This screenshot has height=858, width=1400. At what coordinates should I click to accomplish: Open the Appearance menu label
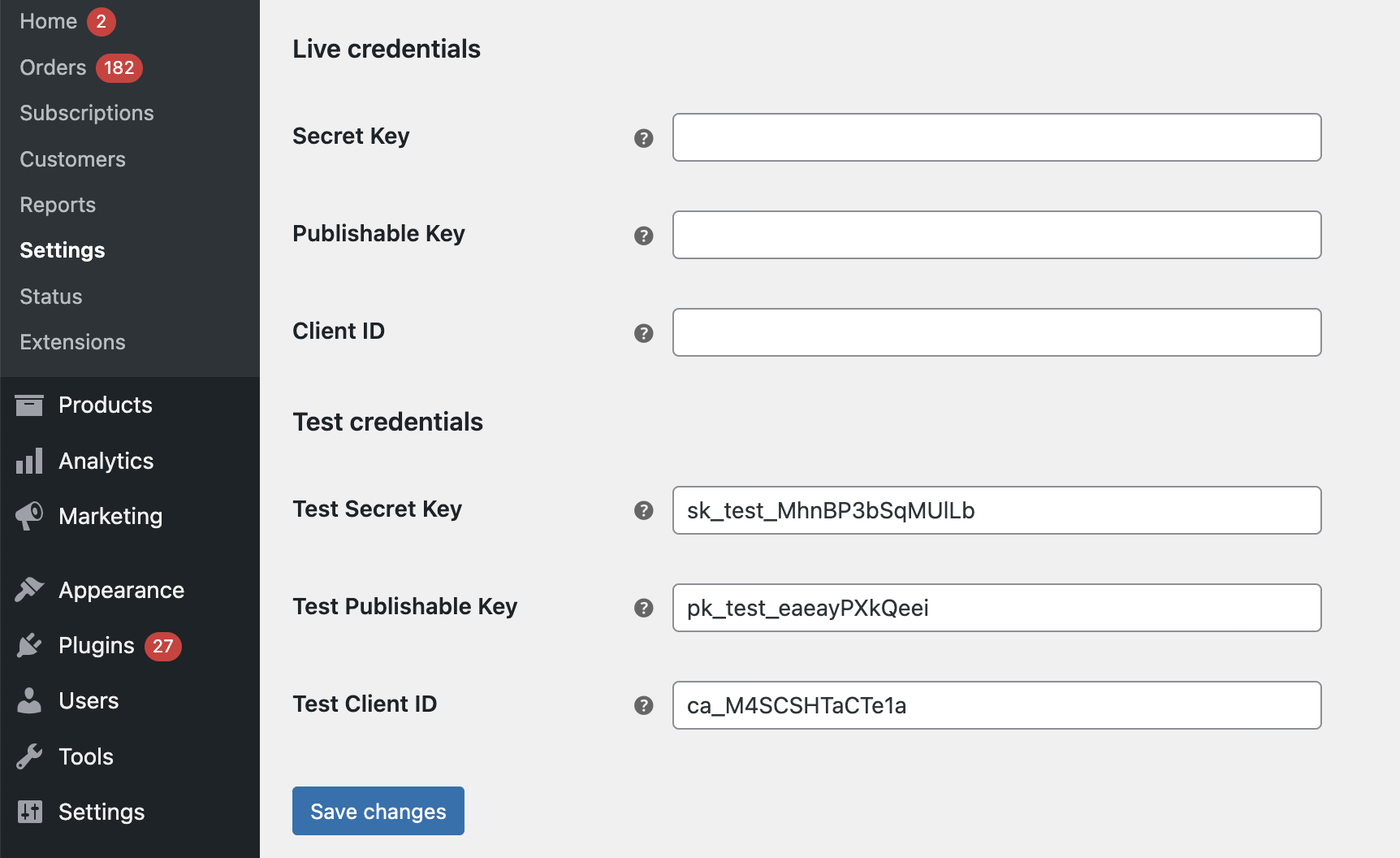[x=122, y=590]
